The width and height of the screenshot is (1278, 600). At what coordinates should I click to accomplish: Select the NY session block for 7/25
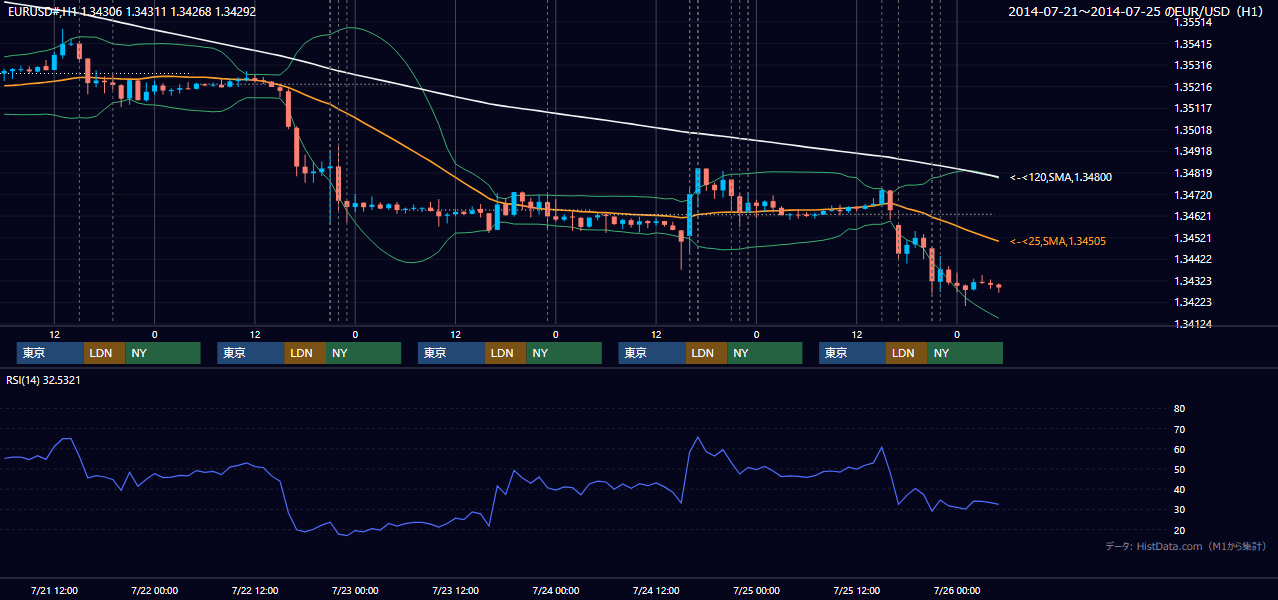coord(965,353)
